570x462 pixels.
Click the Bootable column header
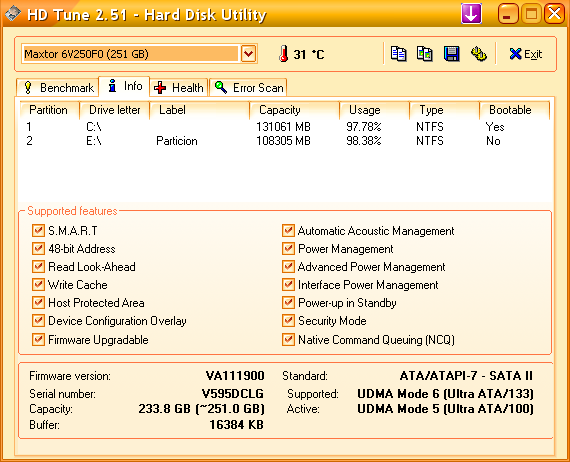[514, 110]
